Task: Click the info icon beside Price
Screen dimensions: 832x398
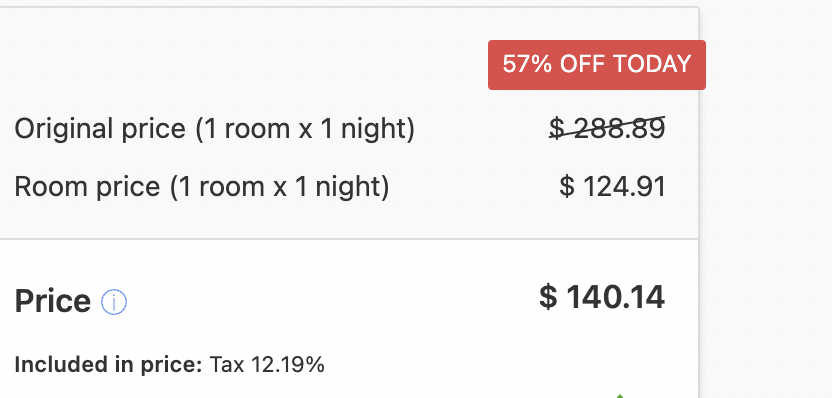Action: [x=114, y=302]
